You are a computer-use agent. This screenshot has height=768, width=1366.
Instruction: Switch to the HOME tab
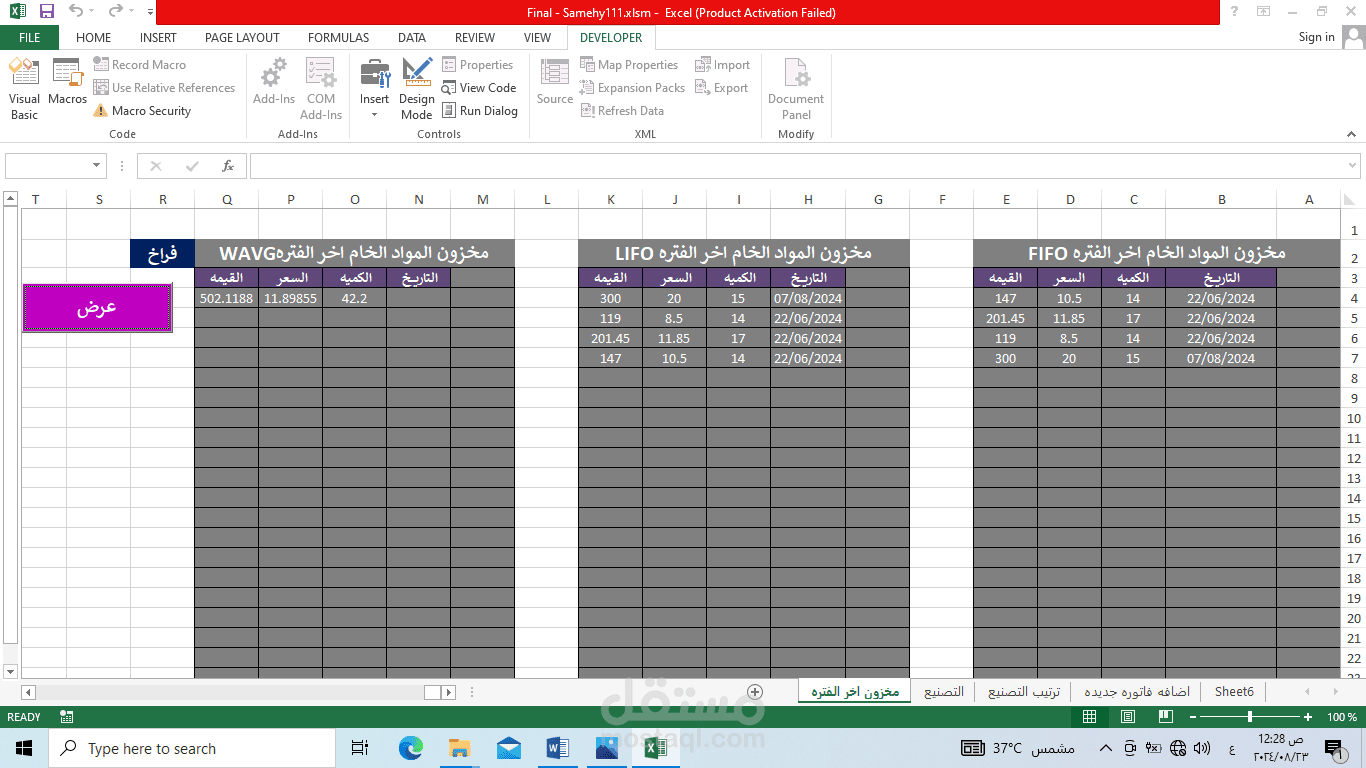[93, 37]
